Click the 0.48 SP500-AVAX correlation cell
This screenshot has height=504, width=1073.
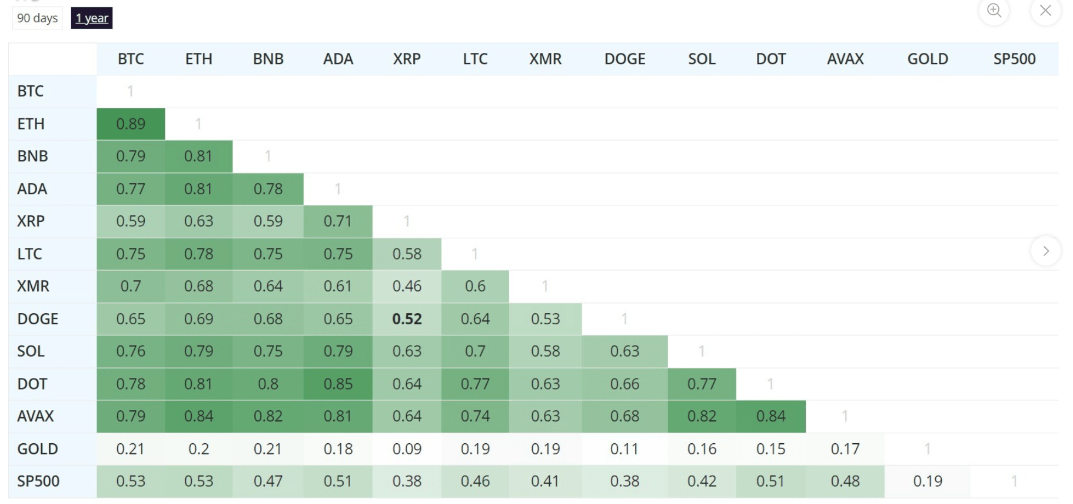point(845,481)
